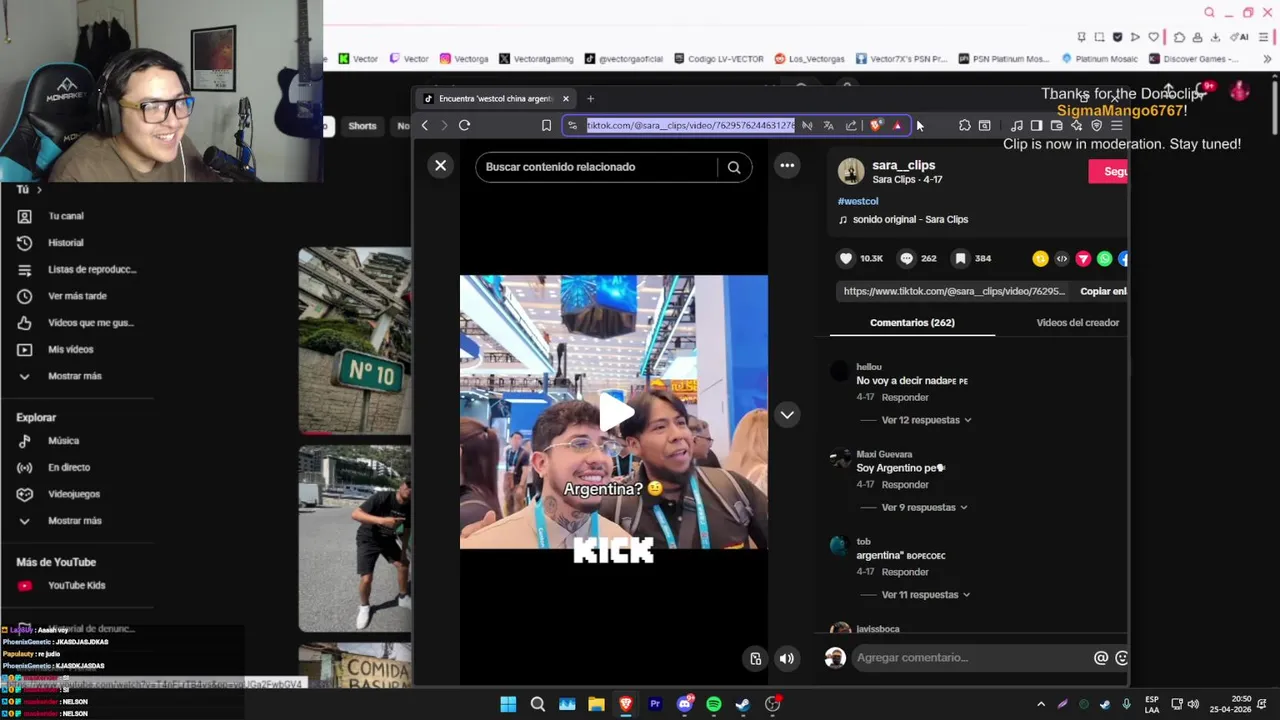This screenshot has width=1280, height=720.
Task: Open Mis videos in YouTube sidebar
Action: coord(71,349)
